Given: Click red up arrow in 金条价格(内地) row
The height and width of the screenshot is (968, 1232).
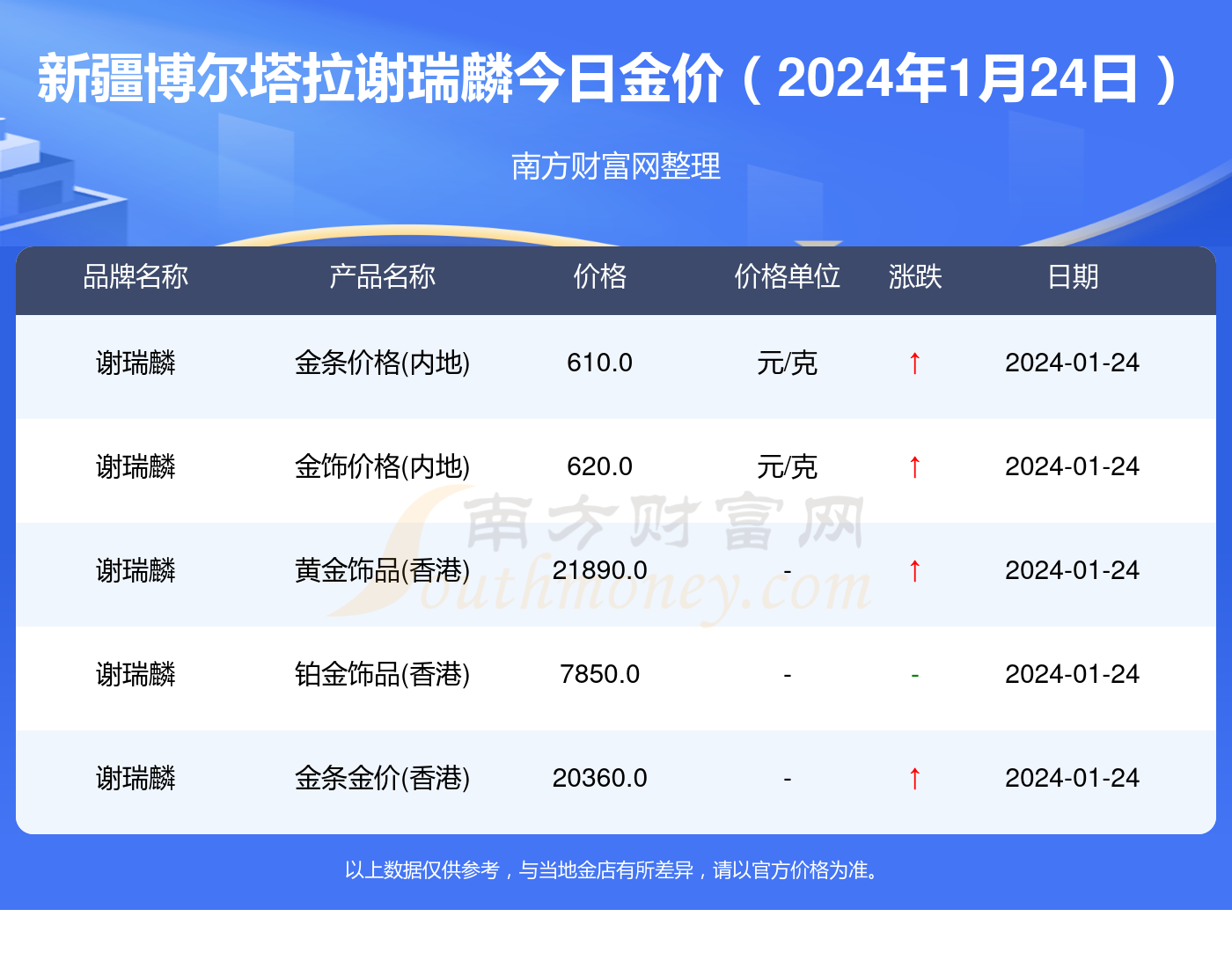Looking at the screenshot, I should coord(915,363).
